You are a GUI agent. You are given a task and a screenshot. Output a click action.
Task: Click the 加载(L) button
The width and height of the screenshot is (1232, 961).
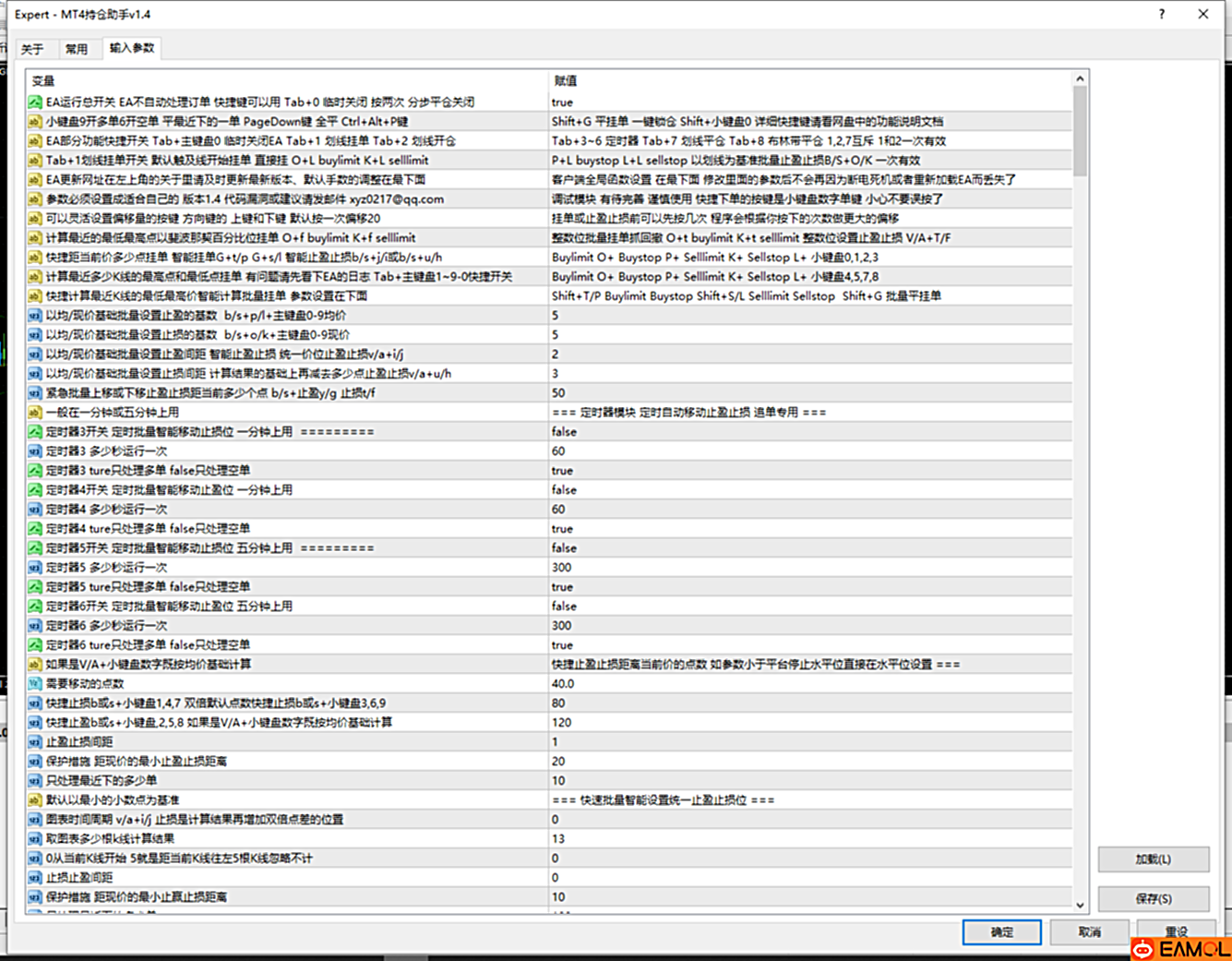[x=1153, y=859]
